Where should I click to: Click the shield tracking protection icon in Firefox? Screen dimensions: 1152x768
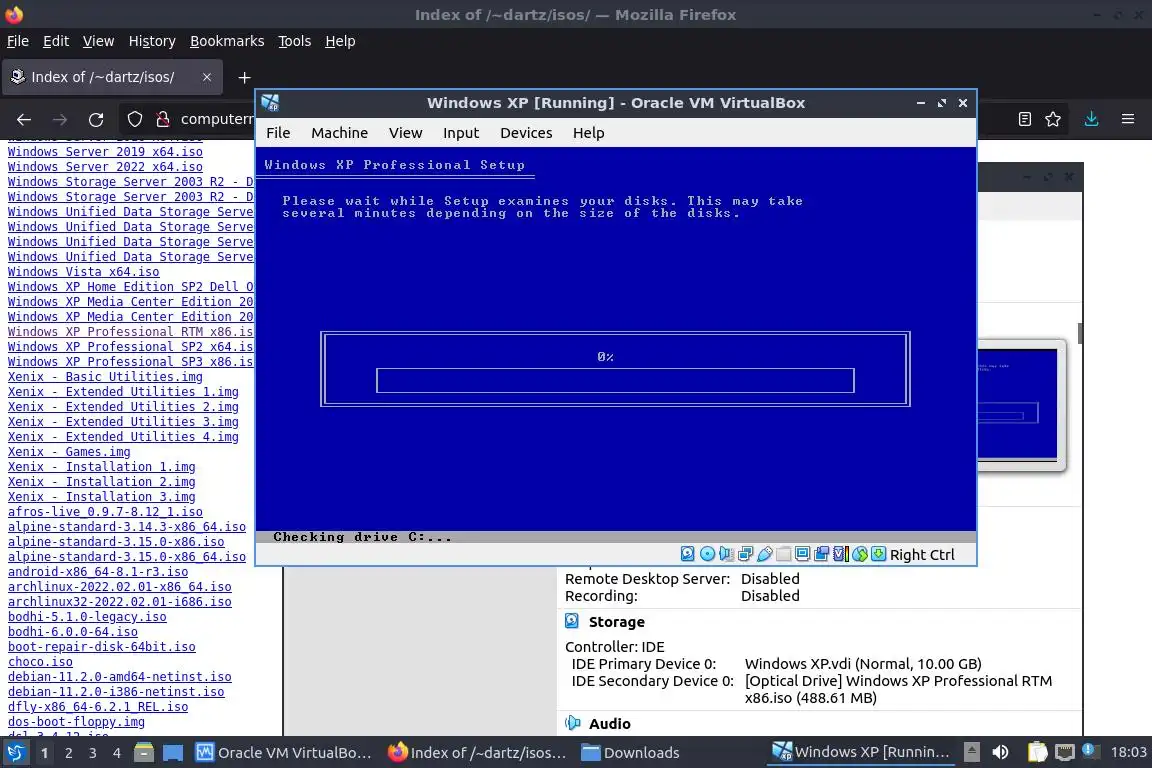pyautogui.click(x=135, y=119)
